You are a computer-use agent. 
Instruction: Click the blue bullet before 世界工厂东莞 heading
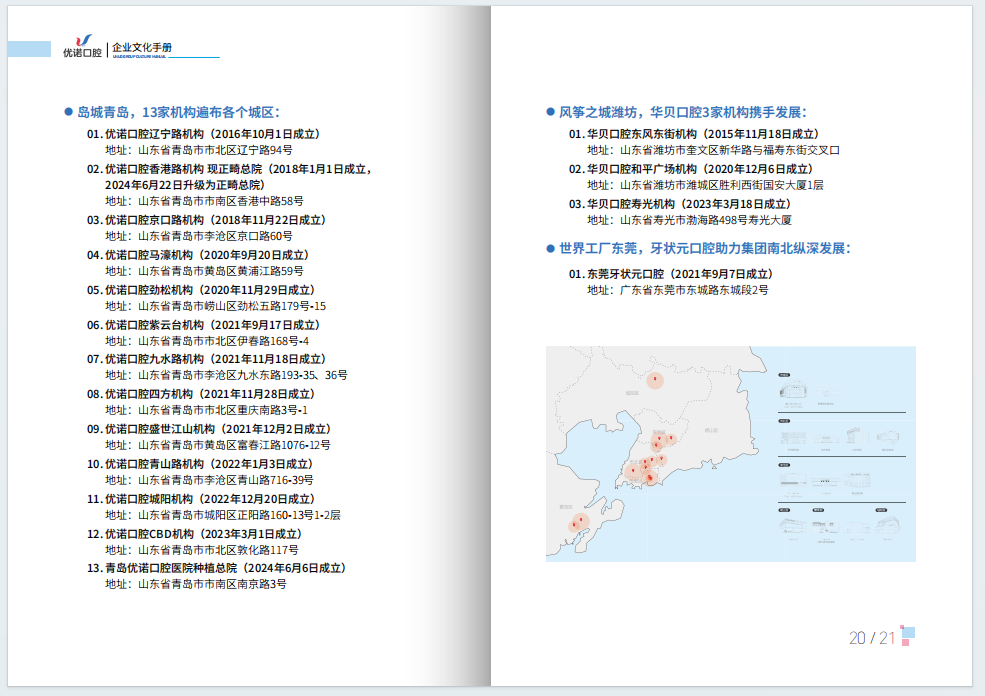(x=550, y=248)
